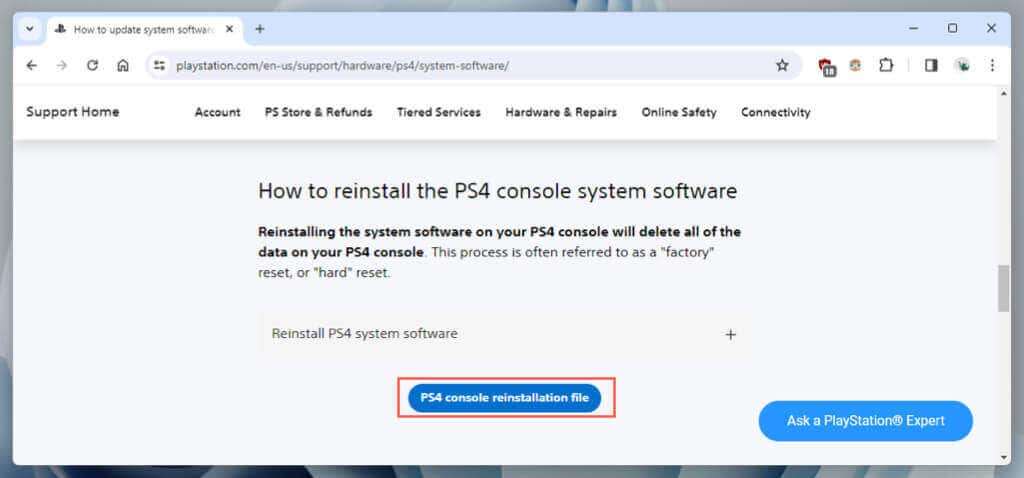This screenshot has width=1024, height=478.
Task: Open new tab with plus button
Action: click(x=260, y=29)
